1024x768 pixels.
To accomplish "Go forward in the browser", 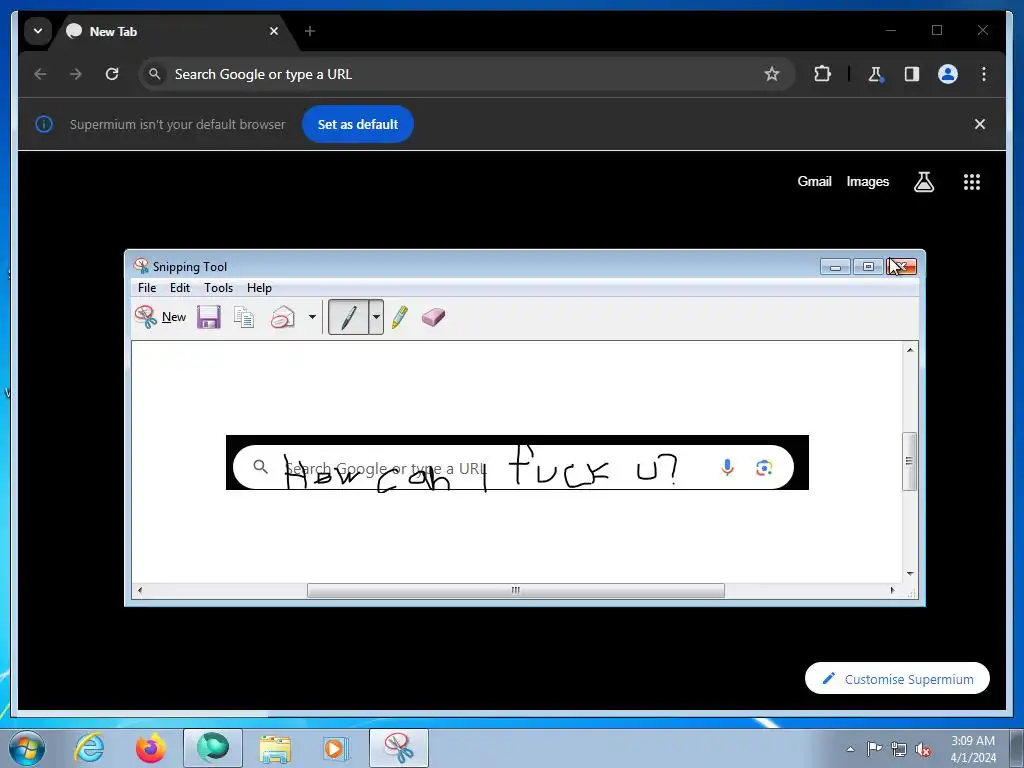I will click(x=76, y=74).
